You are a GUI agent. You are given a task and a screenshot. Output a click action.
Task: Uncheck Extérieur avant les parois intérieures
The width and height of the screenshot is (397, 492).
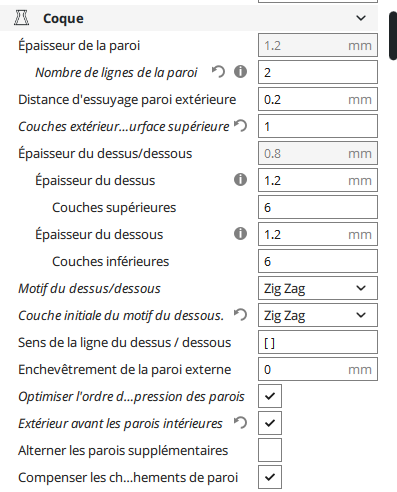pyautogui.click(x=270, y=423)
